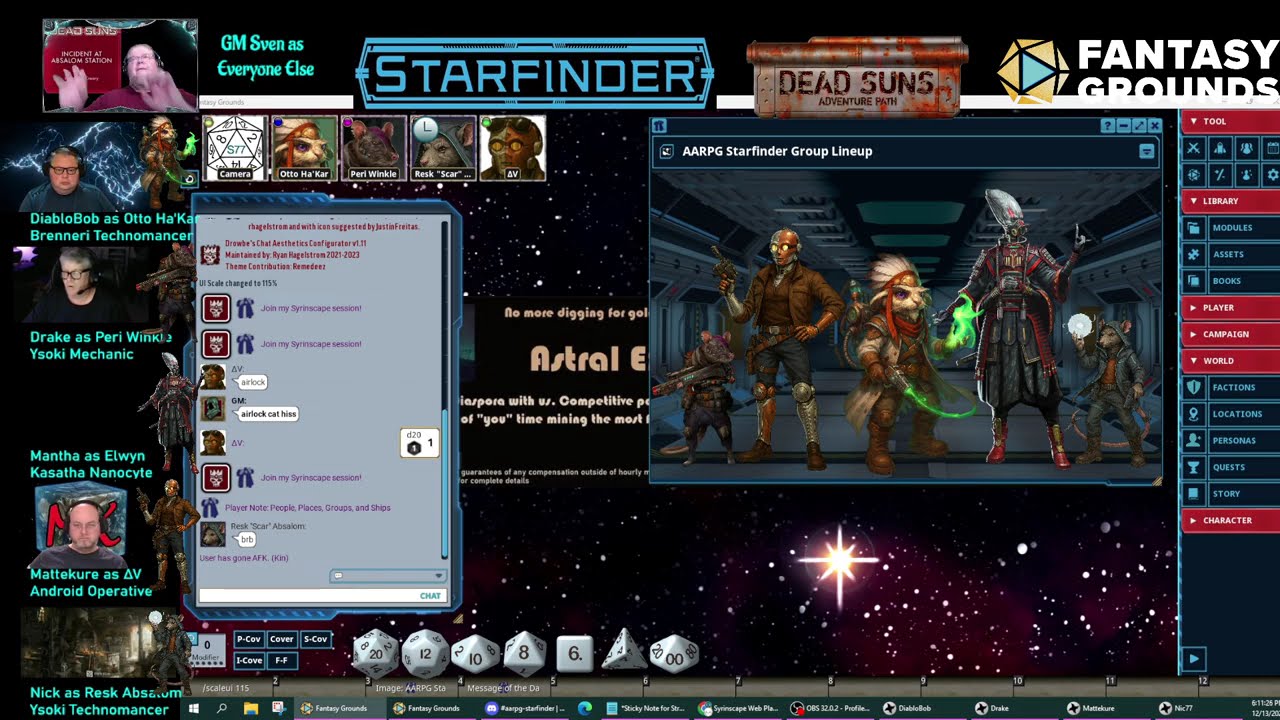Collapse the LIBRARY sidebar section

click(x=1230, y=201)
